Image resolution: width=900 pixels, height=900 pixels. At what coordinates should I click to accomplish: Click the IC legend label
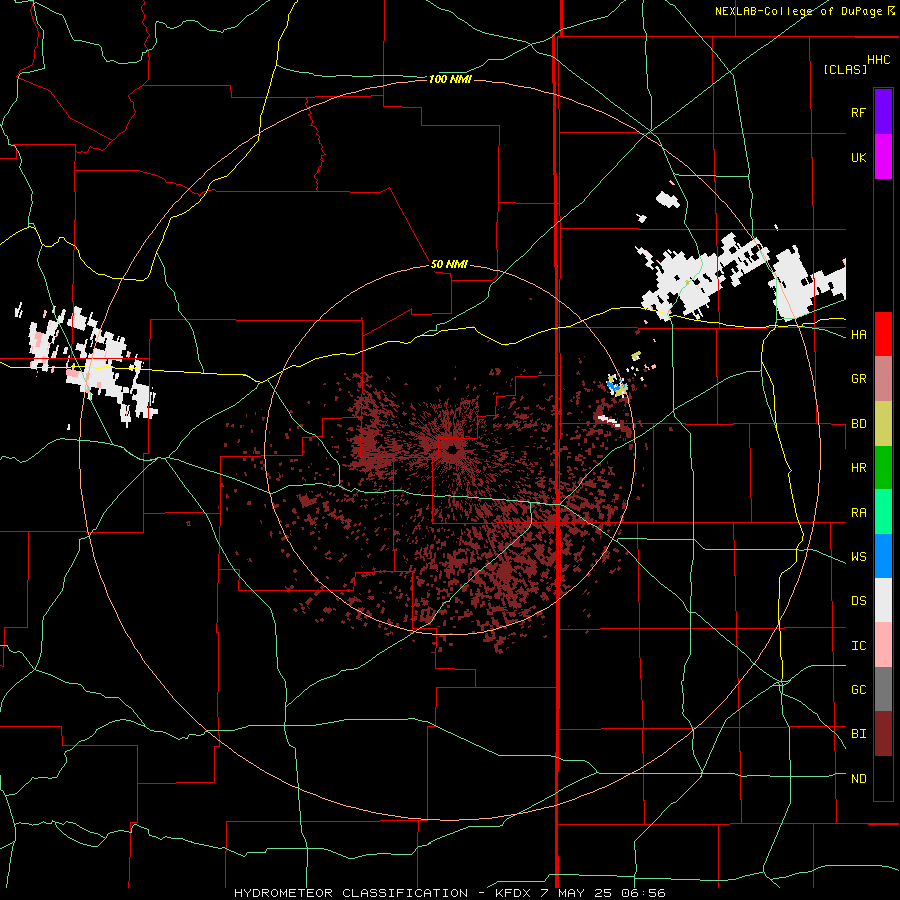click(858, 646)
